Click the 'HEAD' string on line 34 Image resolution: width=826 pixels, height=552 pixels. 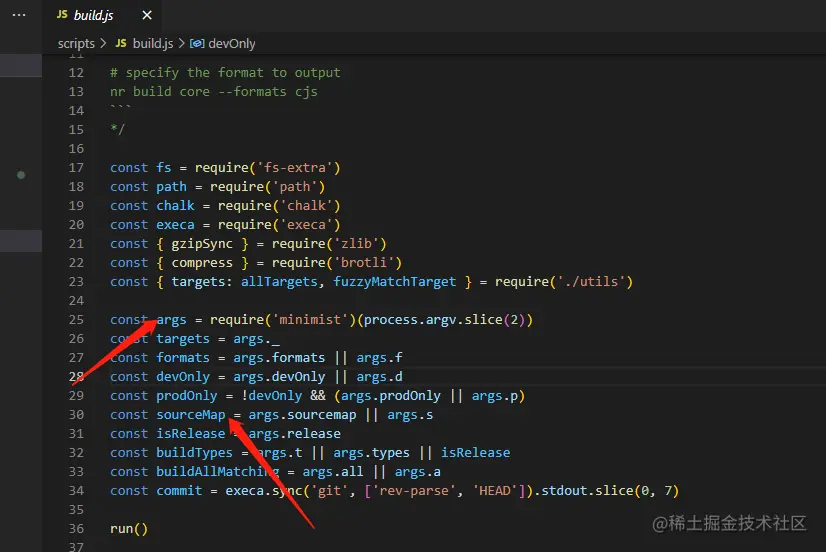(495, 490)
